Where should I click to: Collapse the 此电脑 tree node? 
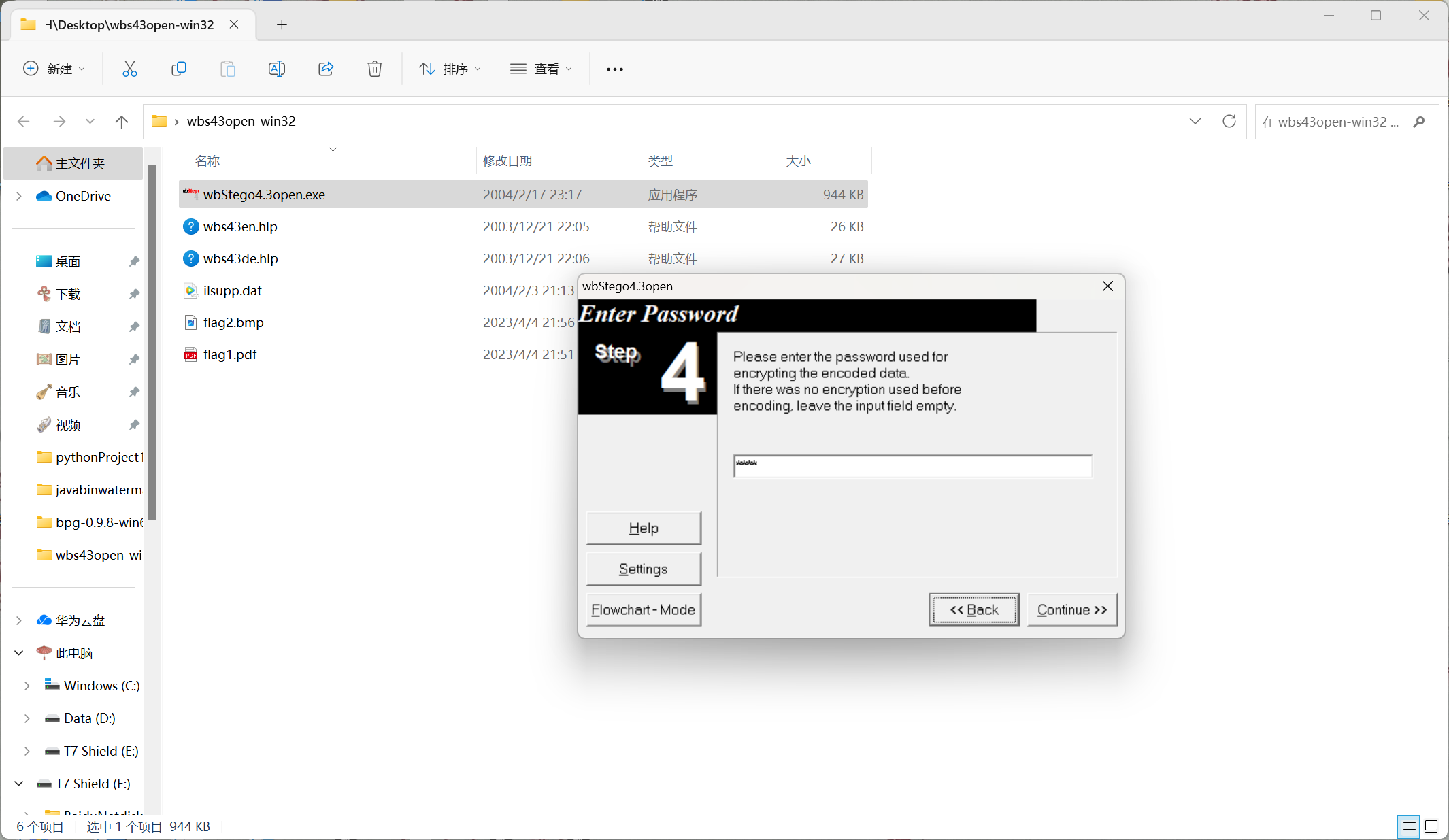19,653
